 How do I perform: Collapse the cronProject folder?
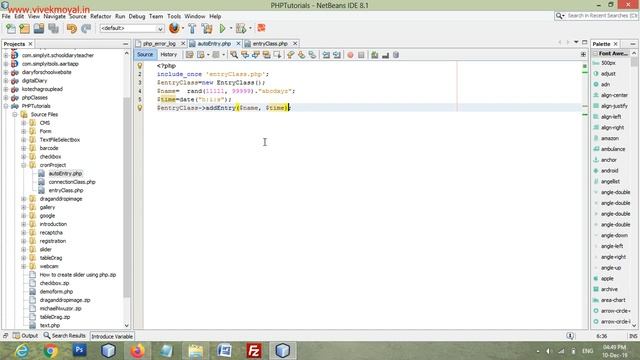coord(24,165)
